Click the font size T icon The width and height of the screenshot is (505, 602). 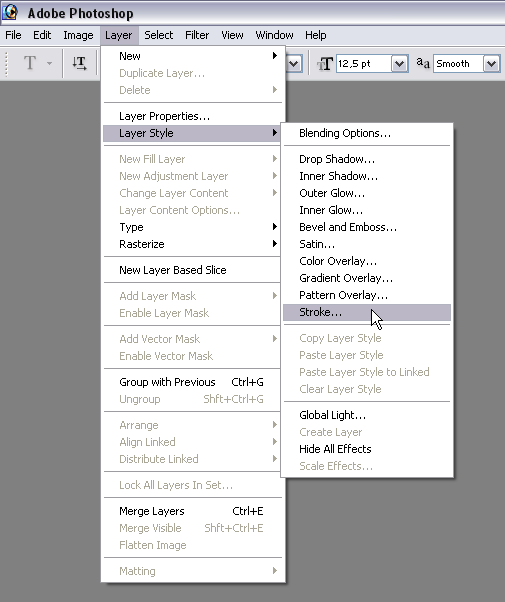click(x=325, y=64)
